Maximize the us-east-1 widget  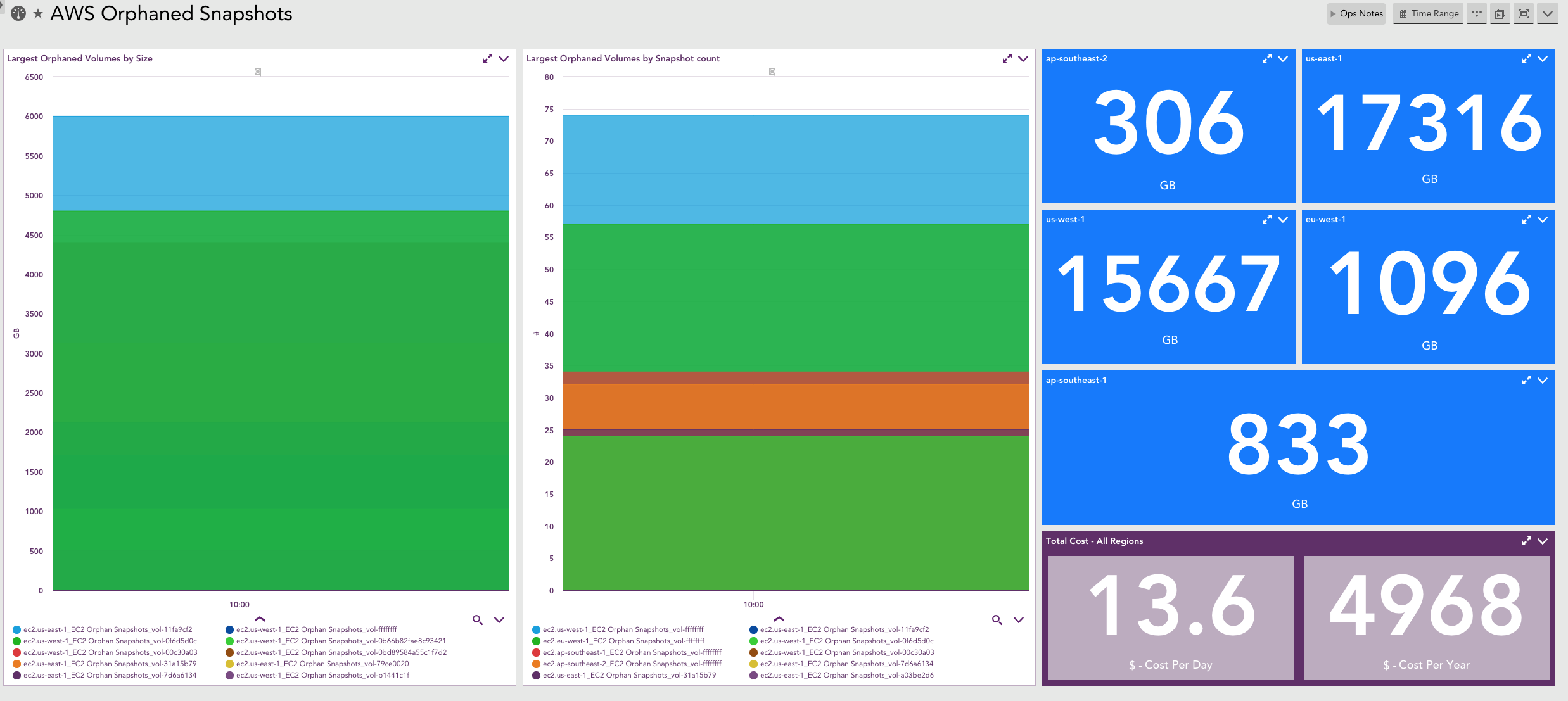tap(1527, 58)
